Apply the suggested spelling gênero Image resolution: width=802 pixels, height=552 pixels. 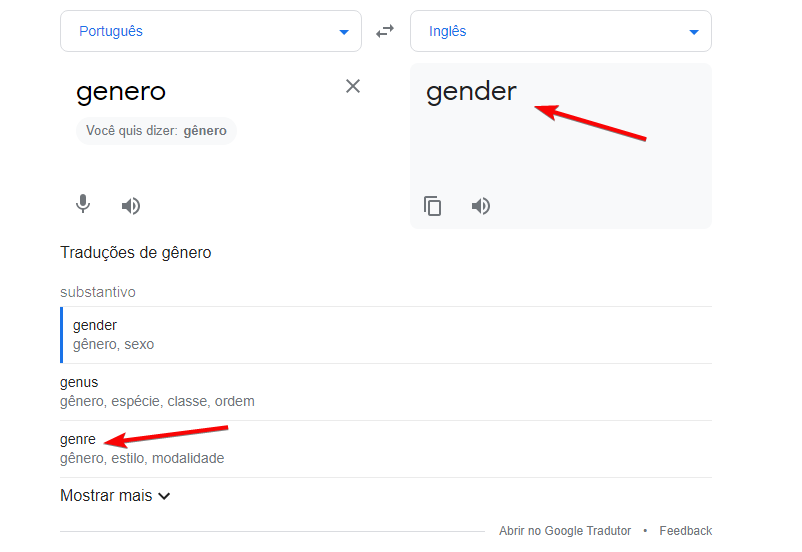(205, 131)
